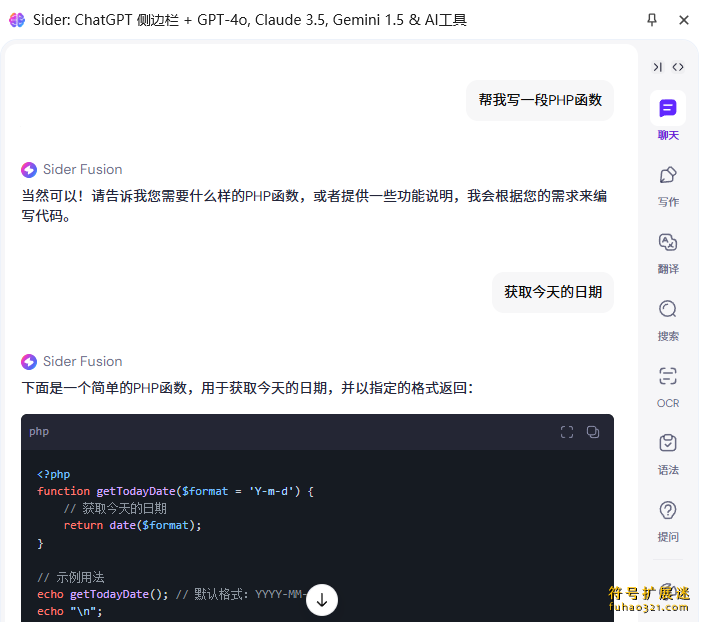Click the second 'Sider Fusion' model name
Image resolution: width=704 pixels, height=622 pixels.
click(x=83, y=362)
